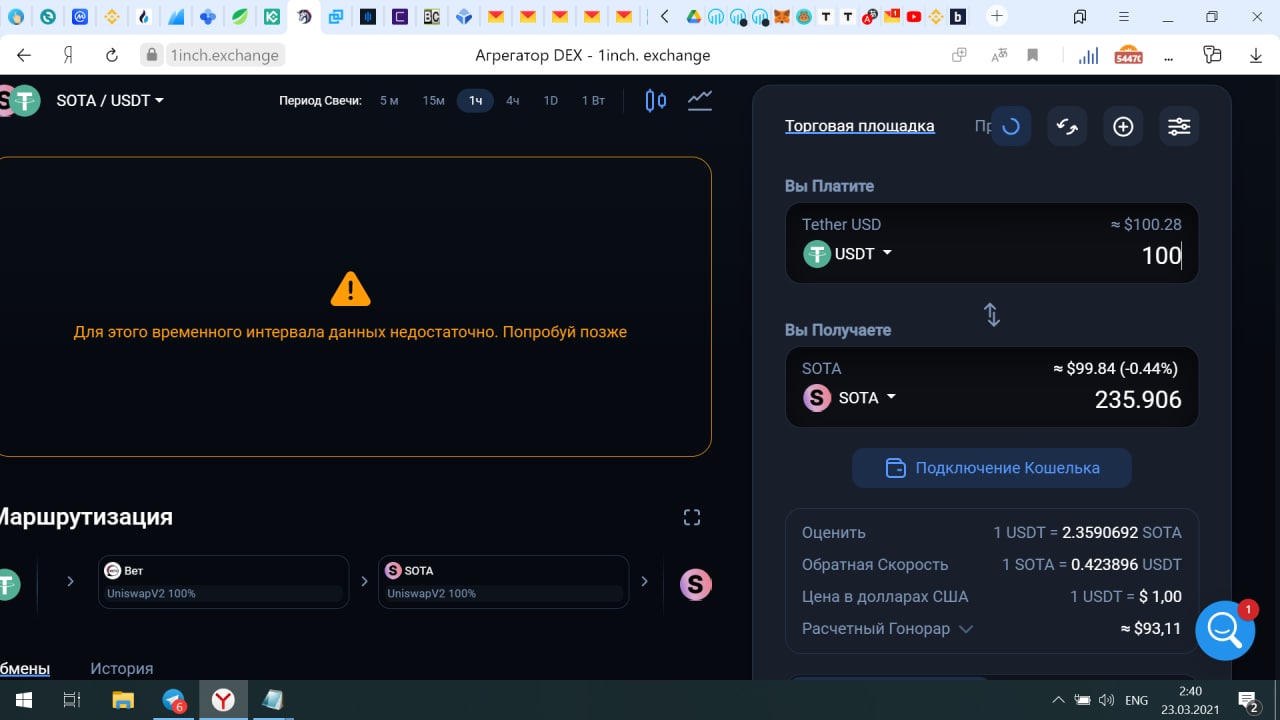Screen dimensions: 1280x720
Task: Open downloads arrow icon
Action: (x=1256, y=55)
